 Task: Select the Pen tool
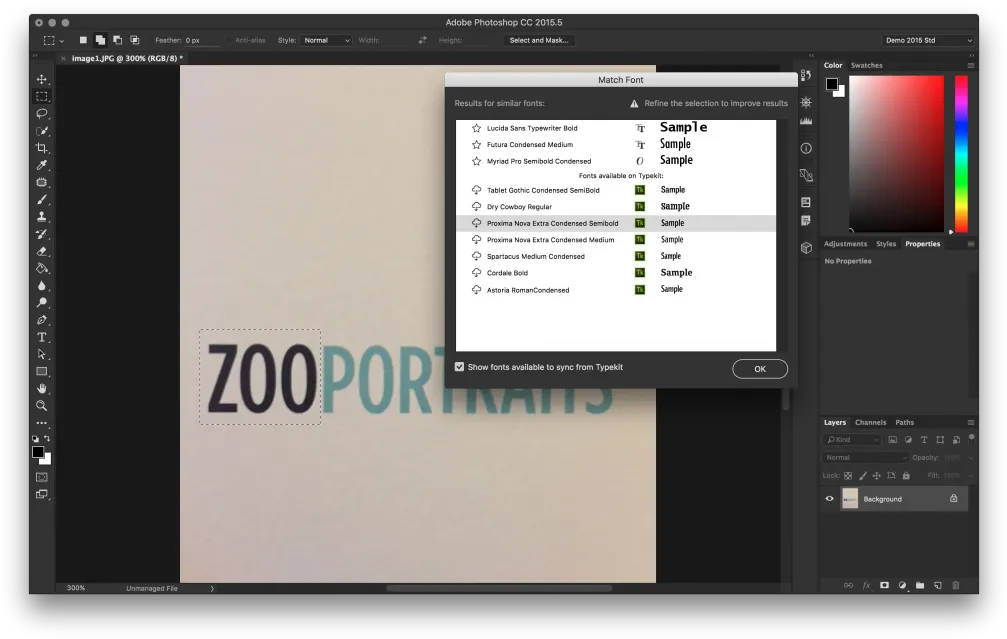click(x=42, y=320)
